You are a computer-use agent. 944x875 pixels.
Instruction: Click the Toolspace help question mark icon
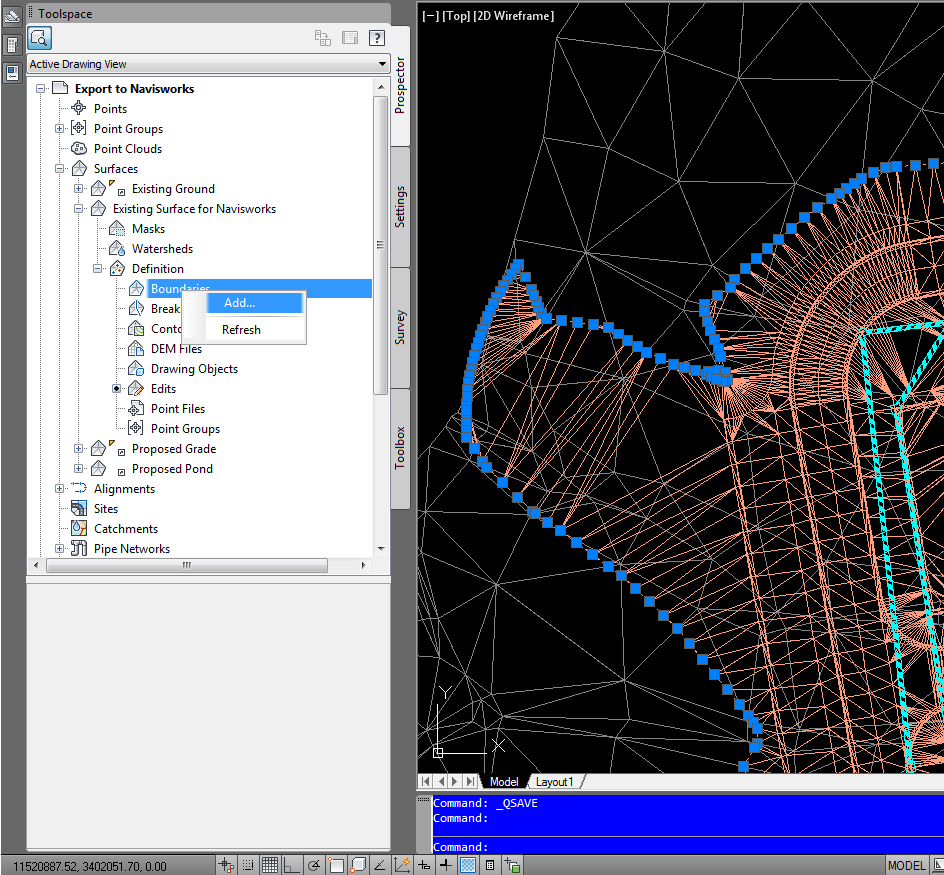376,38
